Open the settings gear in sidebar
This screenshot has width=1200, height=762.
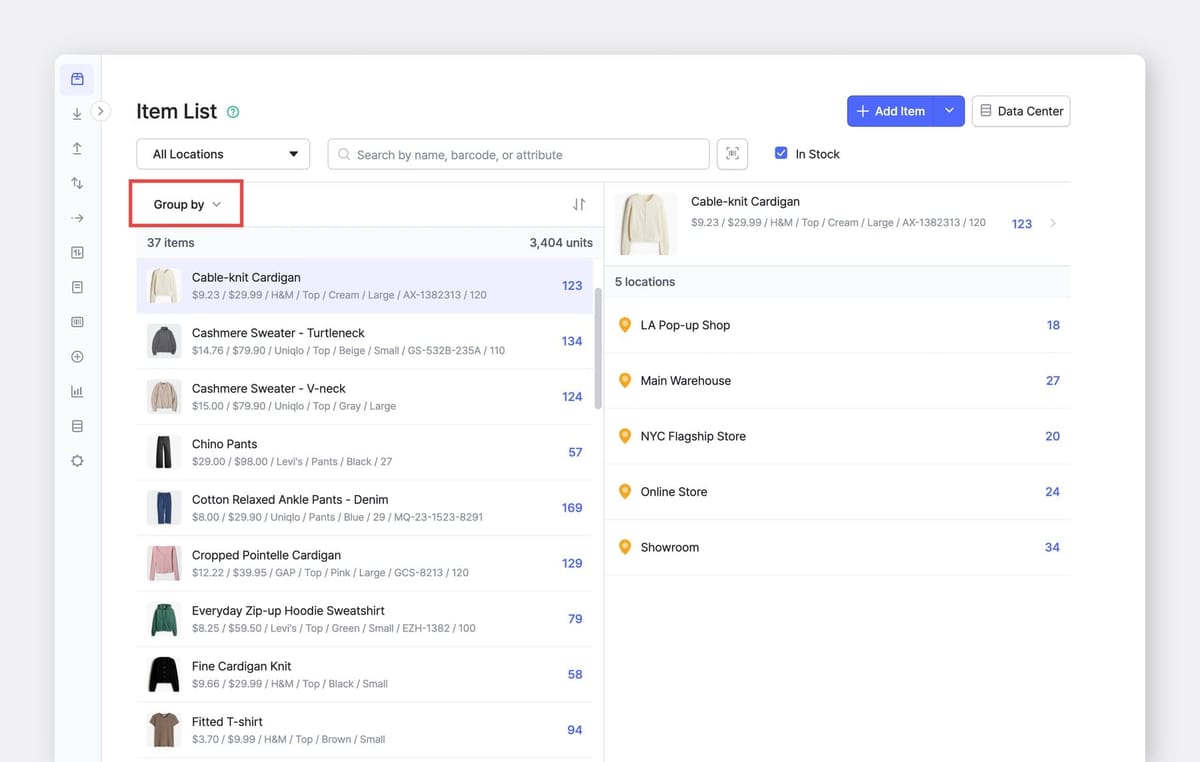tap(77, 461)
